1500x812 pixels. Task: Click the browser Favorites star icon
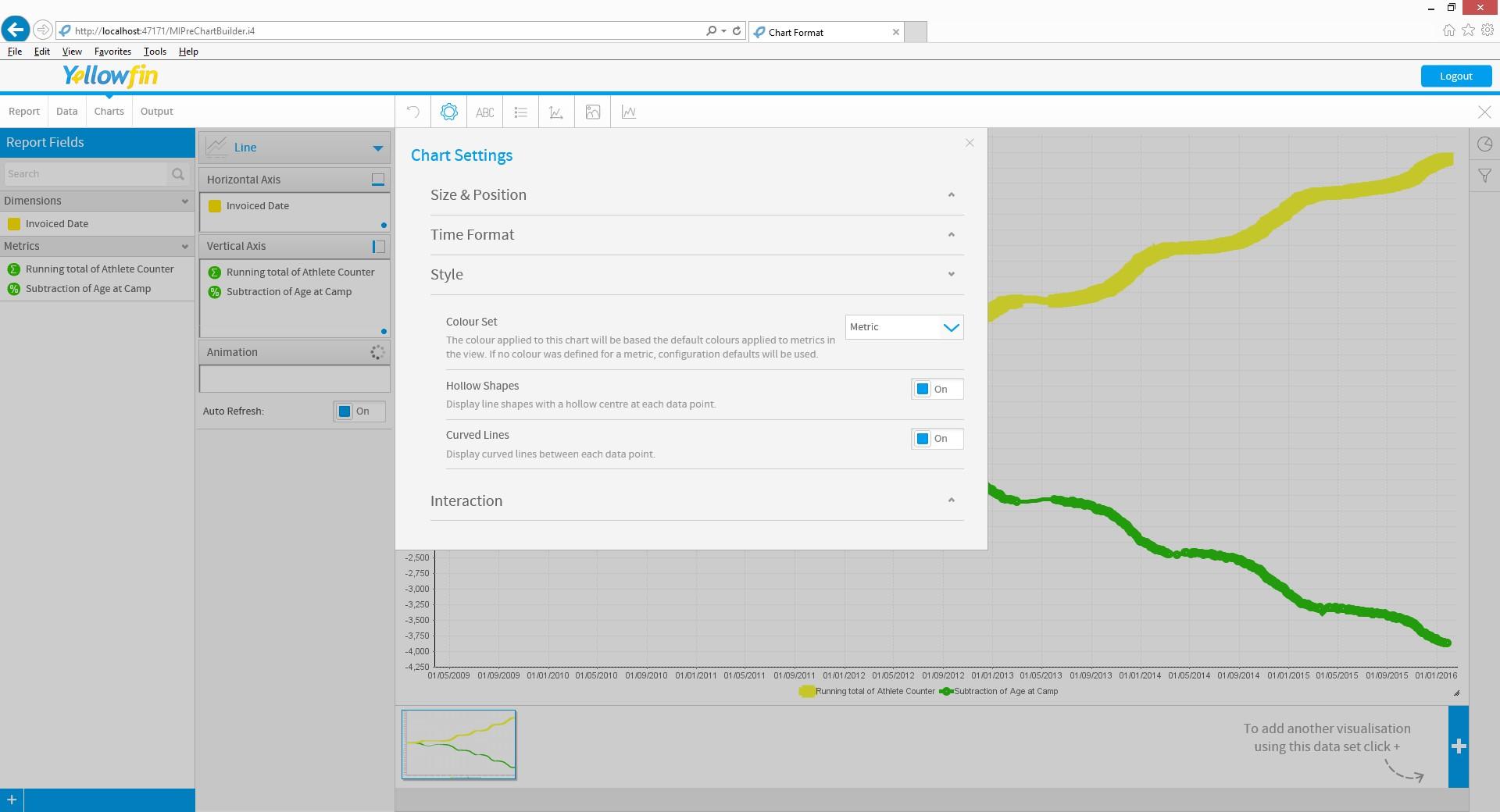pos(1469,30)
